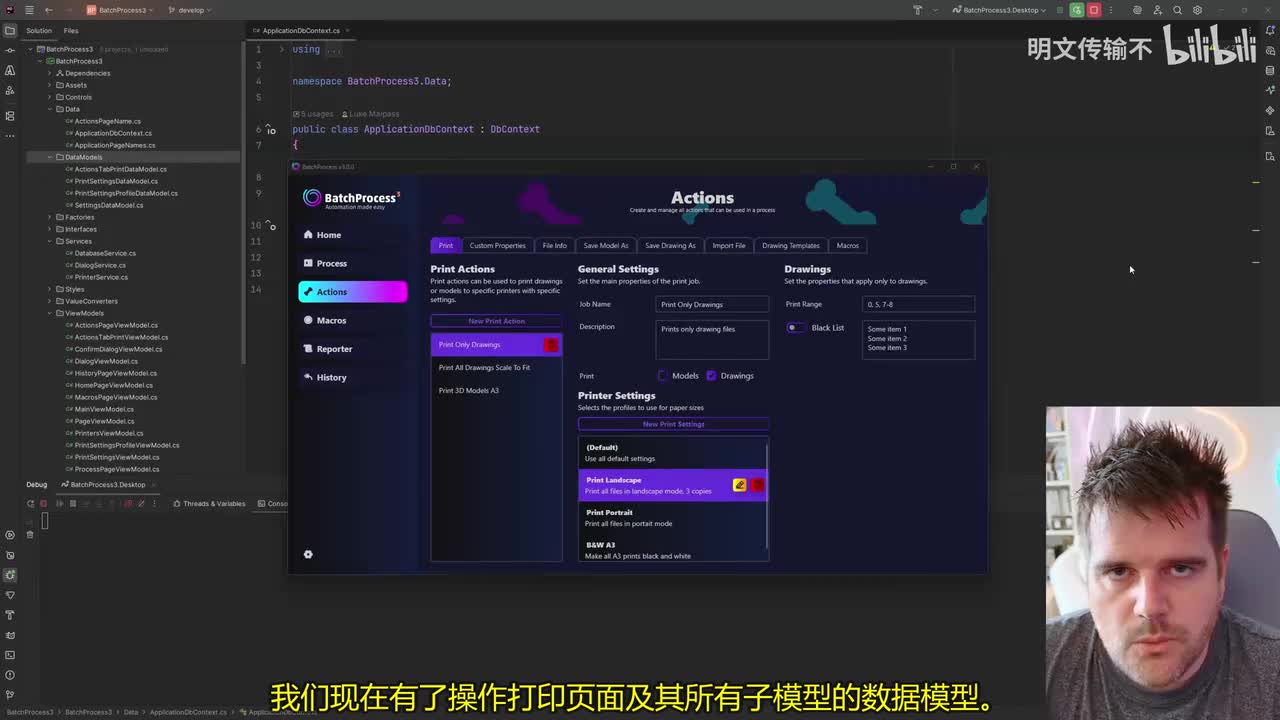The height and width of the screenshot is (720, 1280).
Task: Open the Git tool window icon
Action: [10, 695]
